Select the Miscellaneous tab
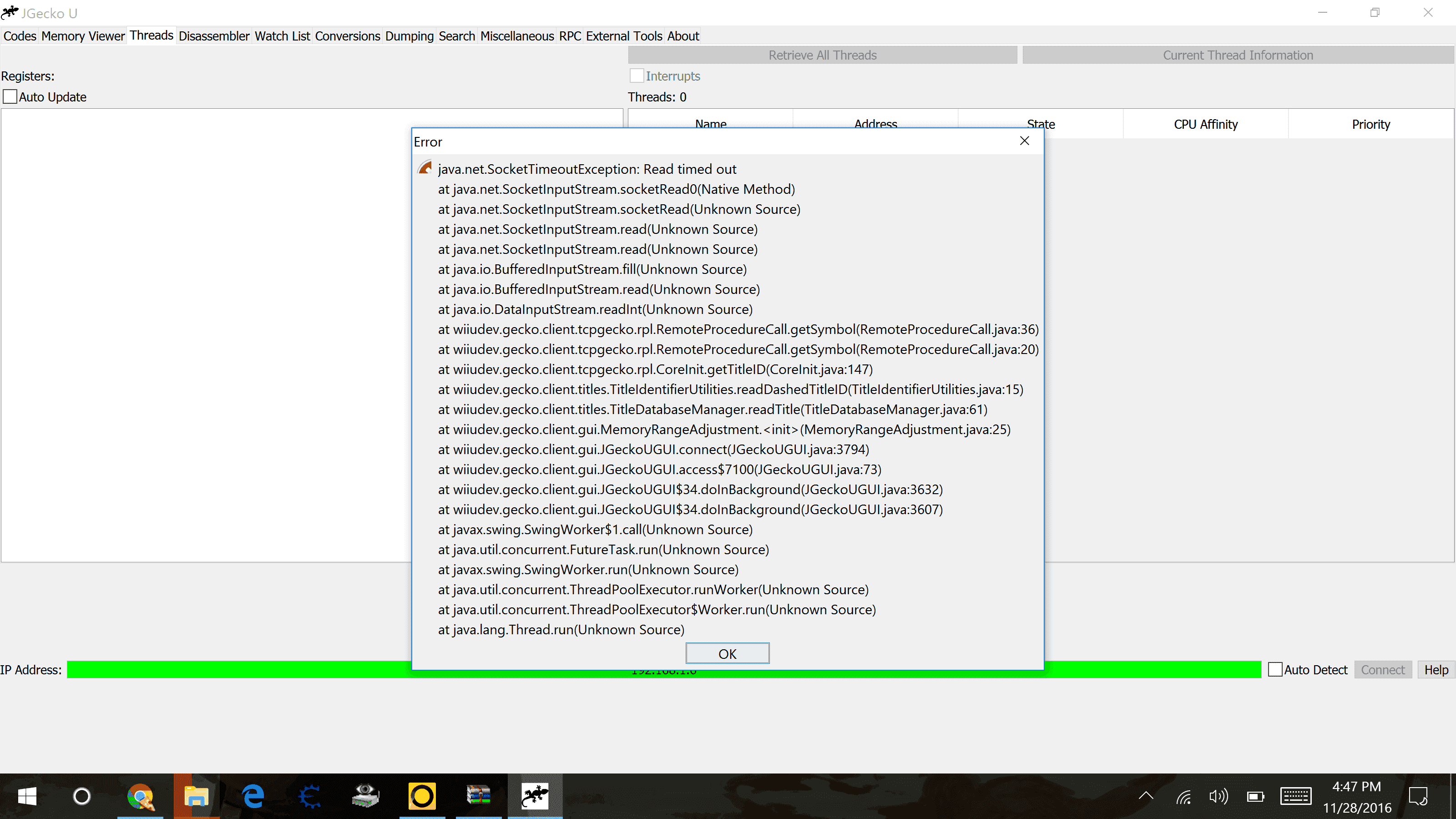 click(x=517, y=36)
